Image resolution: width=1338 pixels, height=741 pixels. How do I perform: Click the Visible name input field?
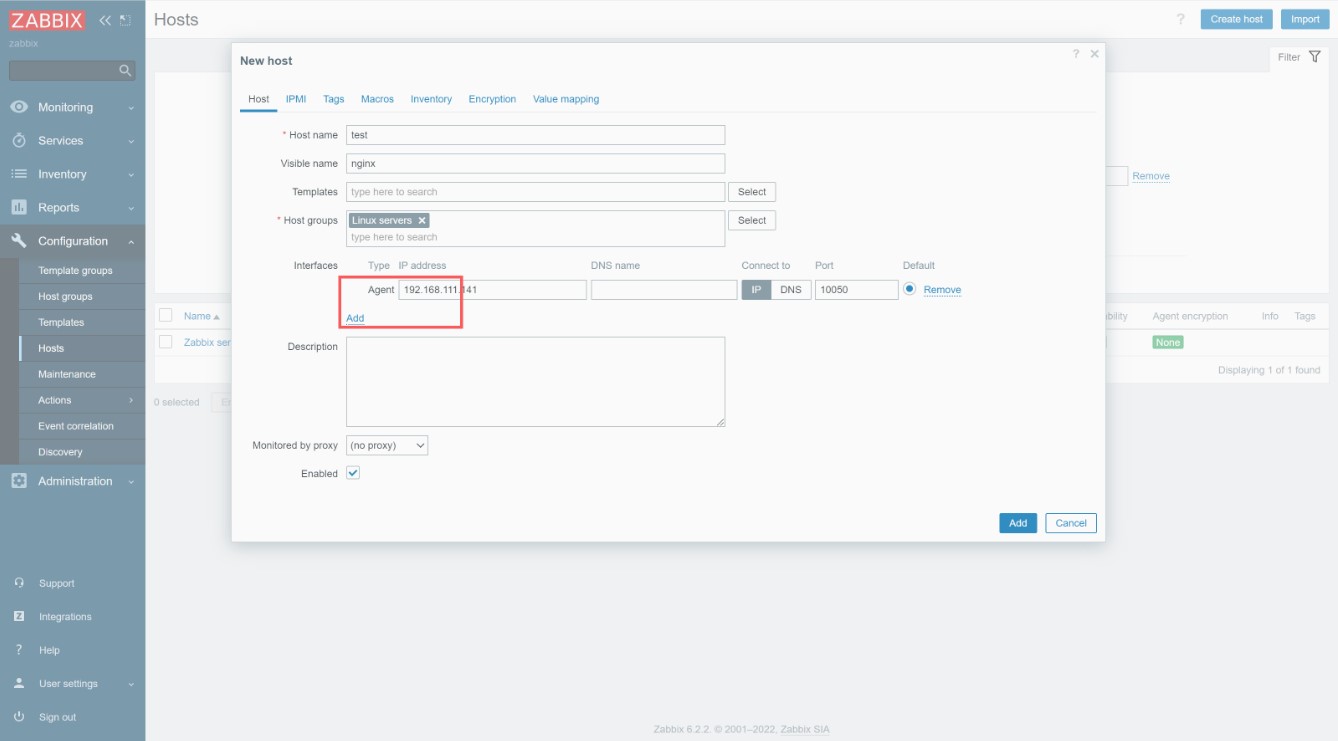point(535,163)
